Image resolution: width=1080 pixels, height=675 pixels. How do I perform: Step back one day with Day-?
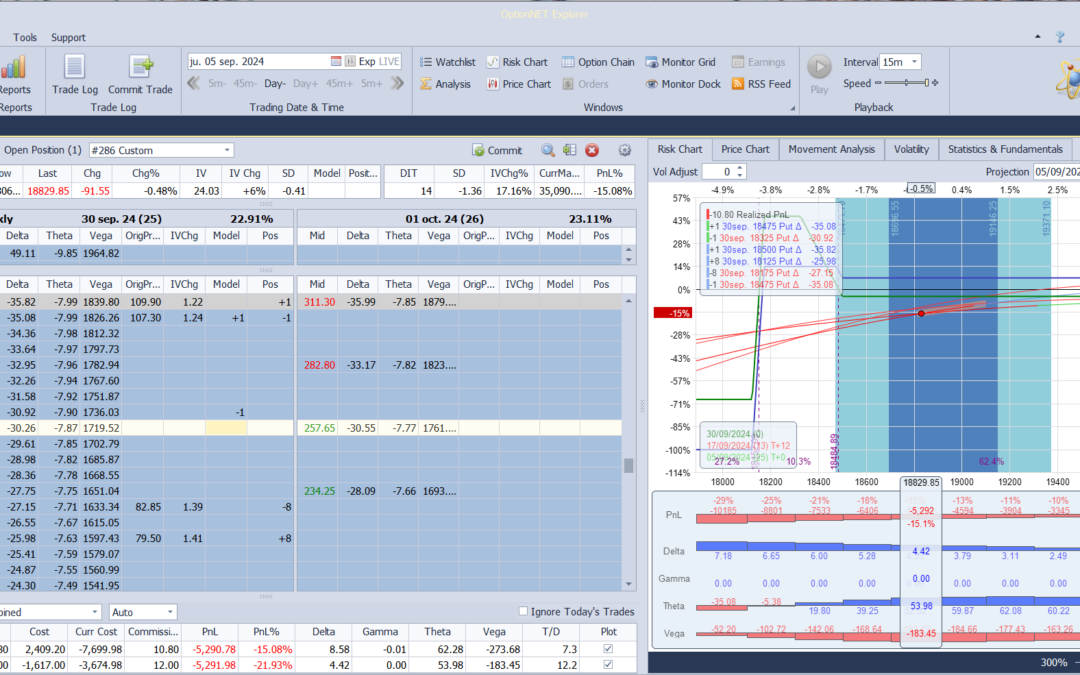tap(275, 83)
